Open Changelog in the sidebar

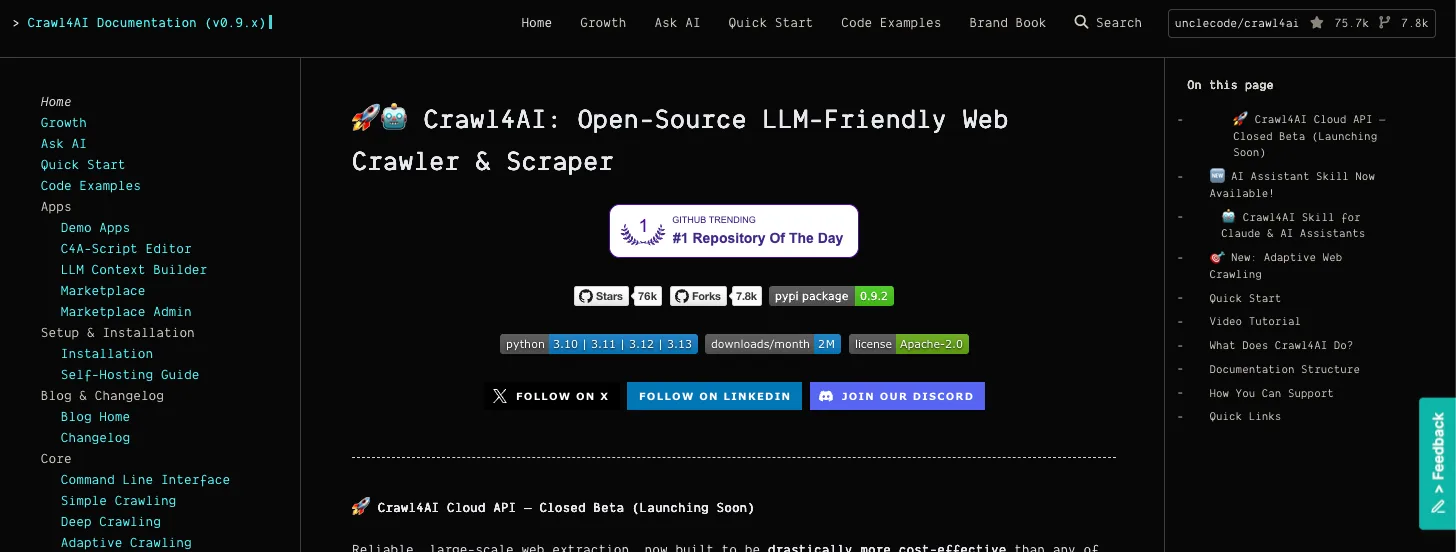coord(95,438)
